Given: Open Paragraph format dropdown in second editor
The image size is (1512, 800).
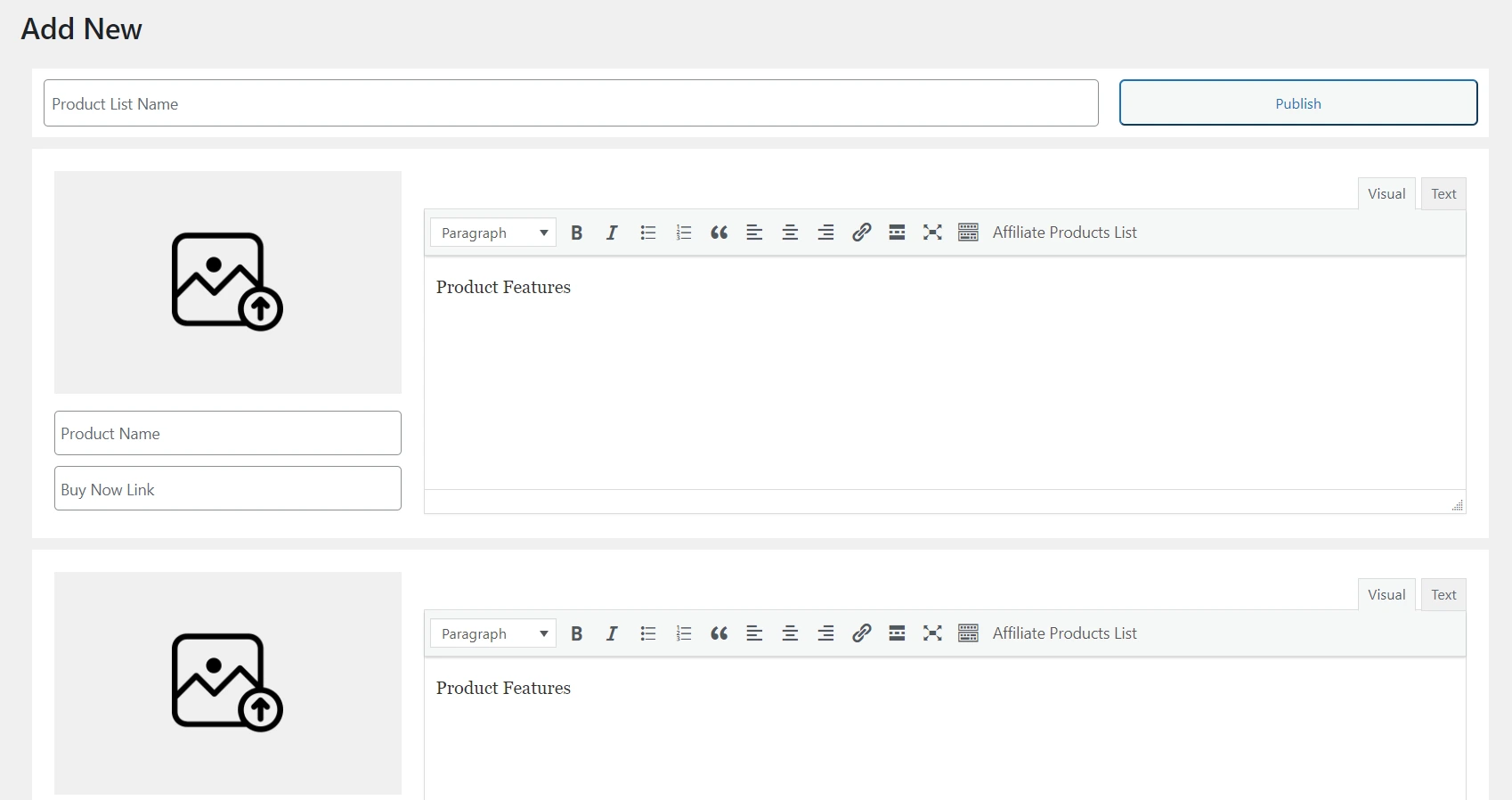Looking at the screenshot, I should coord(493,633).
